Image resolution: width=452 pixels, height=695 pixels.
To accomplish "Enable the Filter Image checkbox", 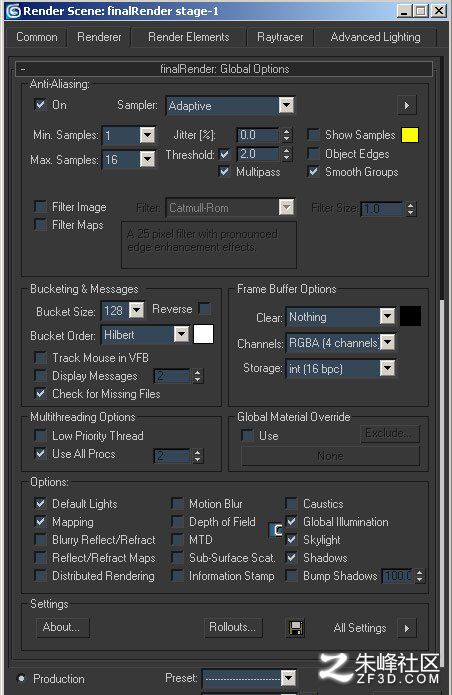I will point(40,207).
